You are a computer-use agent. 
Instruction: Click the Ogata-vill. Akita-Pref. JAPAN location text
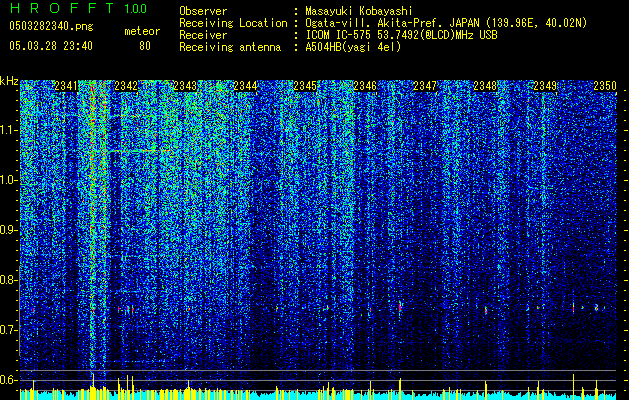[x=446, y=23]
